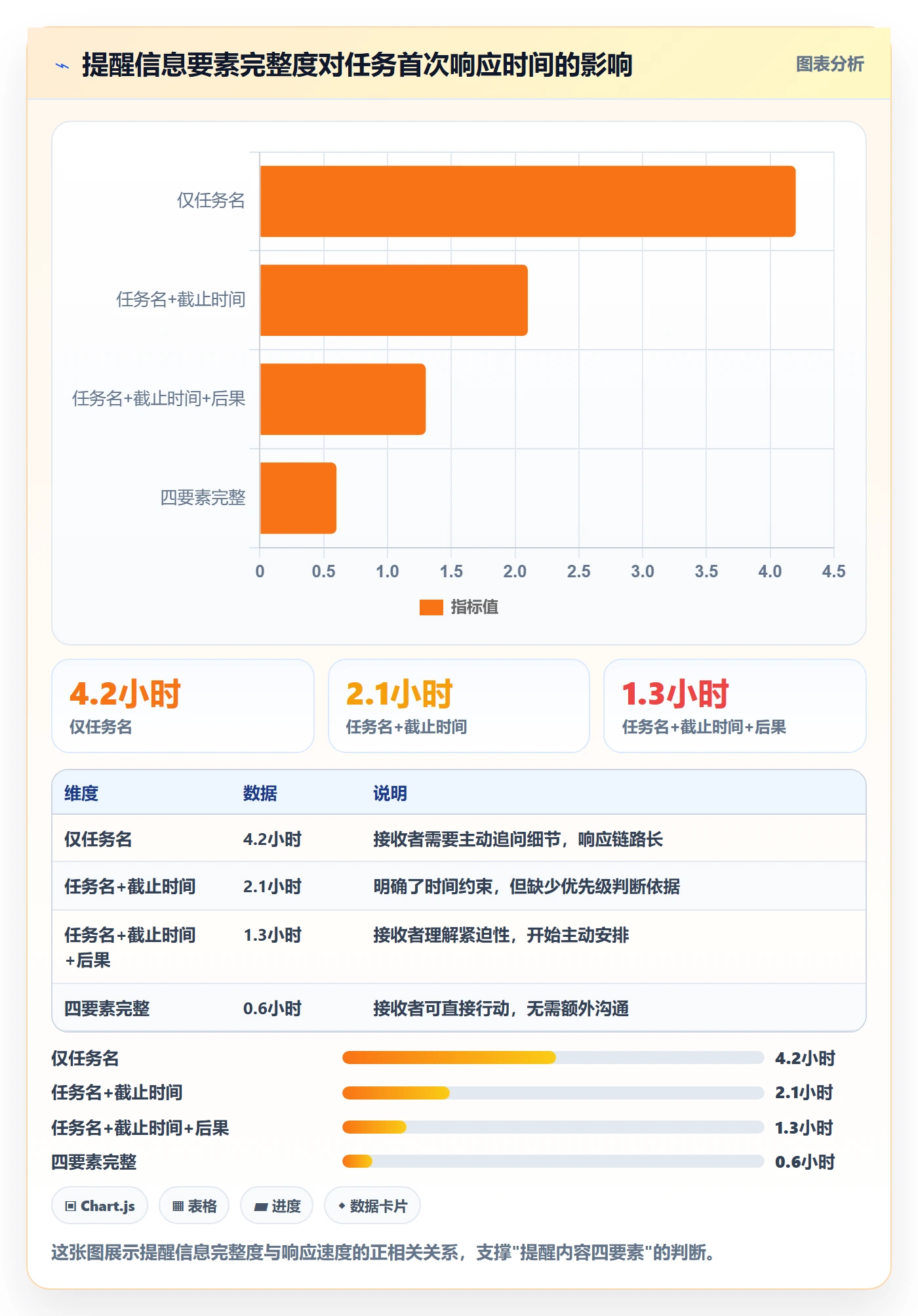The width and height of the screenshot is (918, 1316).
Task: Click the 四要素完整 chart bar
Action: [x=298, y=498]
